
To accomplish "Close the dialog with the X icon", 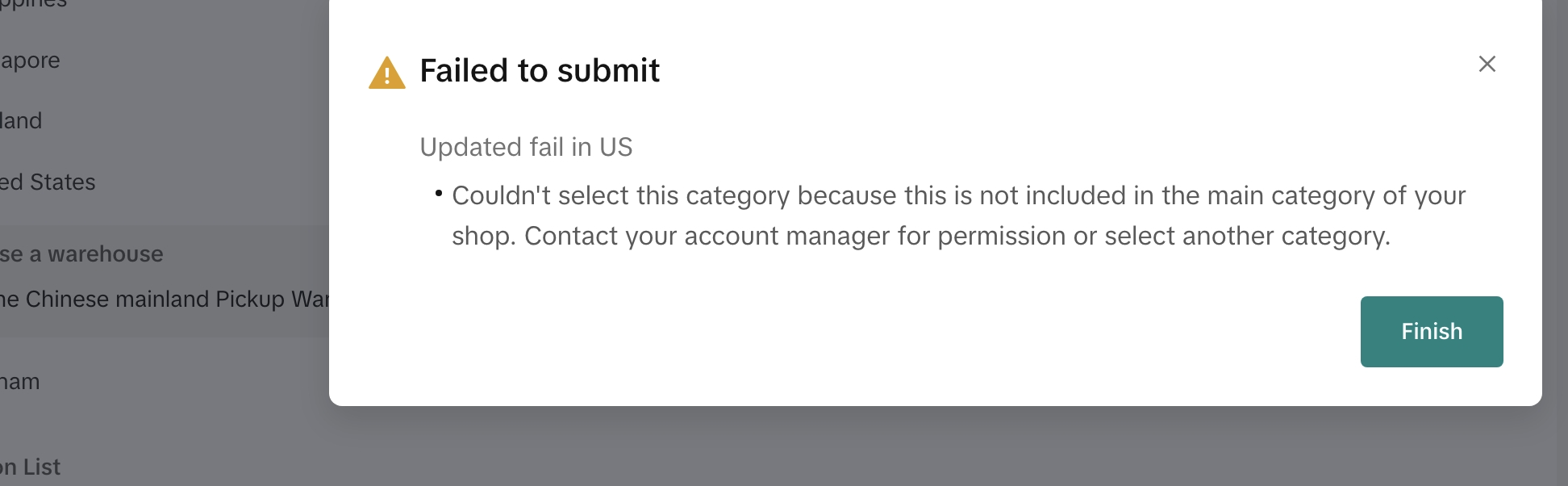I will [x=1487, y=64].
